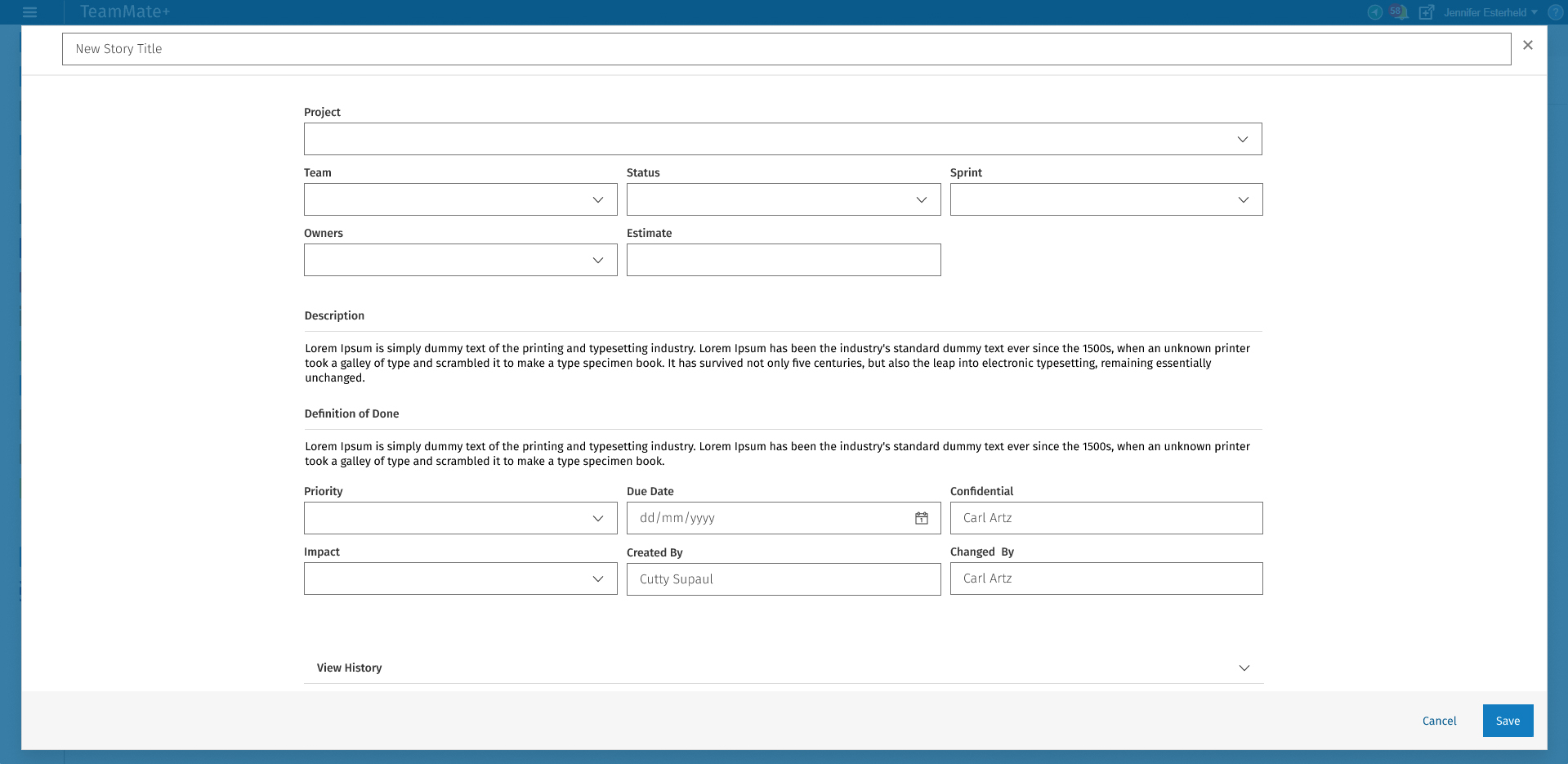Expand the Project dropdown
Screen dimensions: 1568x764
tap(782, 139)
